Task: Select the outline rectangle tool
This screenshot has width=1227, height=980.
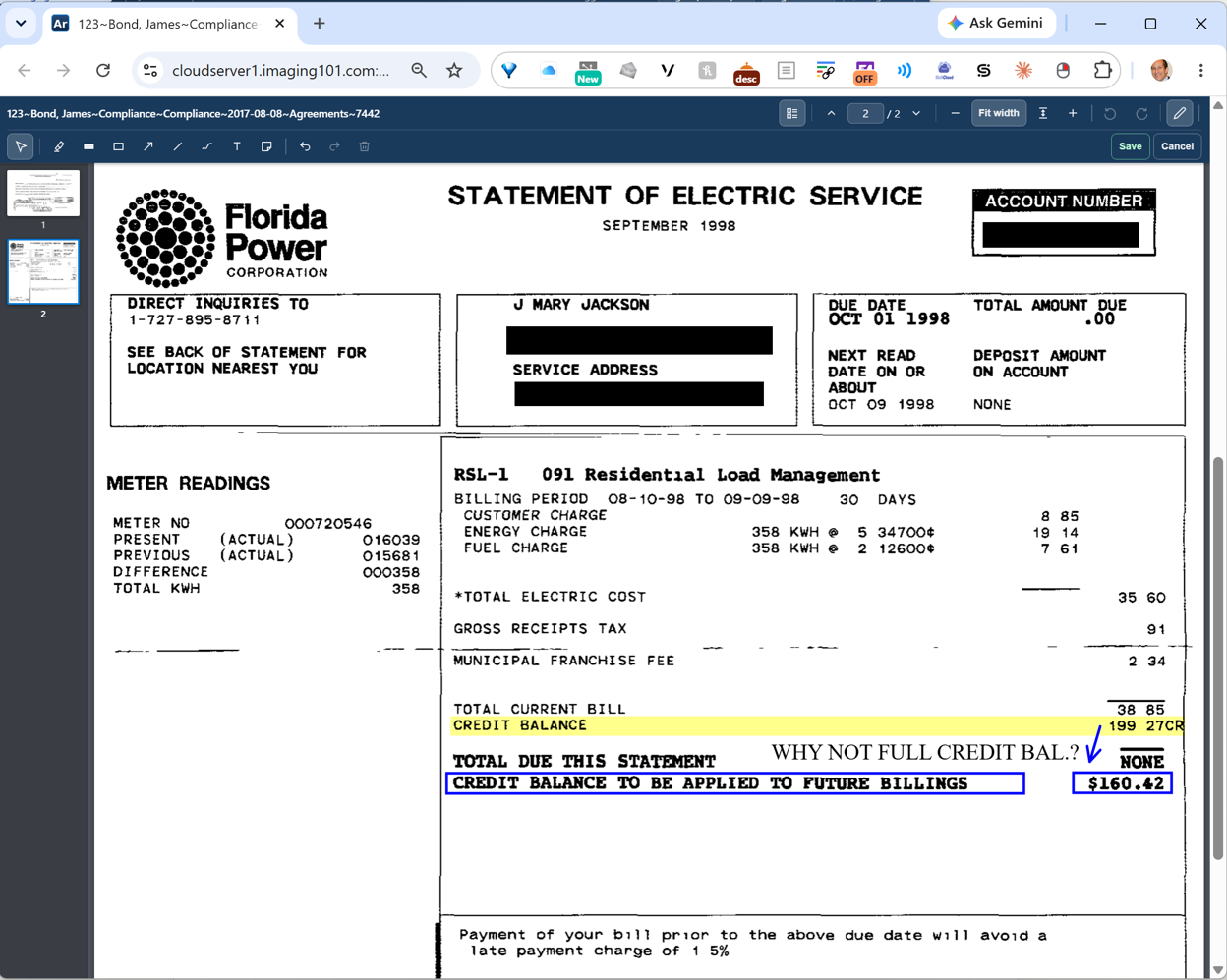Action: [118, 146]
